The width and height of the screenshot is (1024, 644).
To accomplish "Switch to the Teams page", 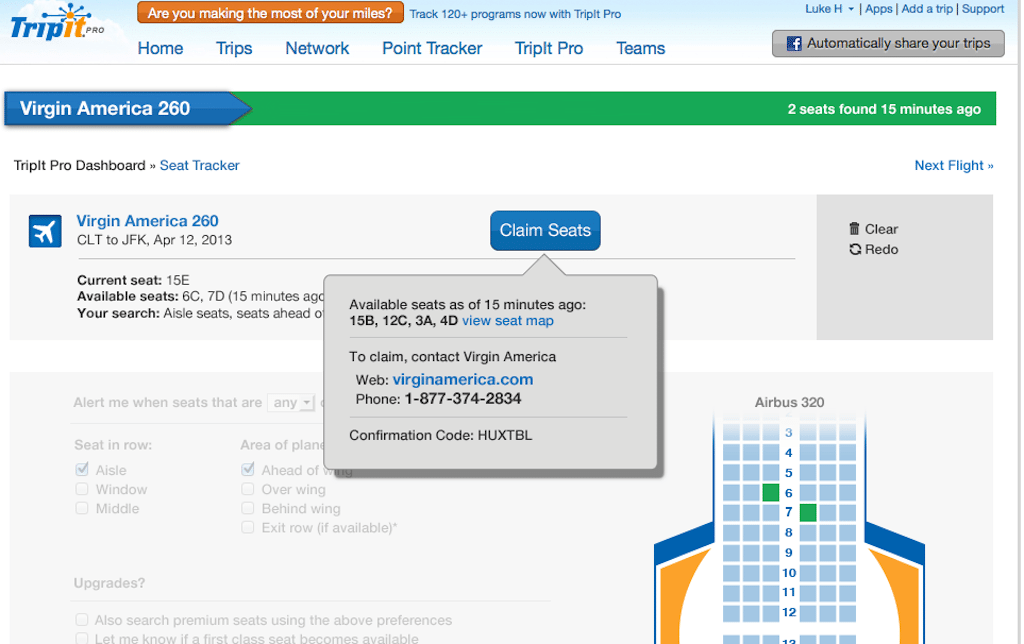I will point(641,48).
